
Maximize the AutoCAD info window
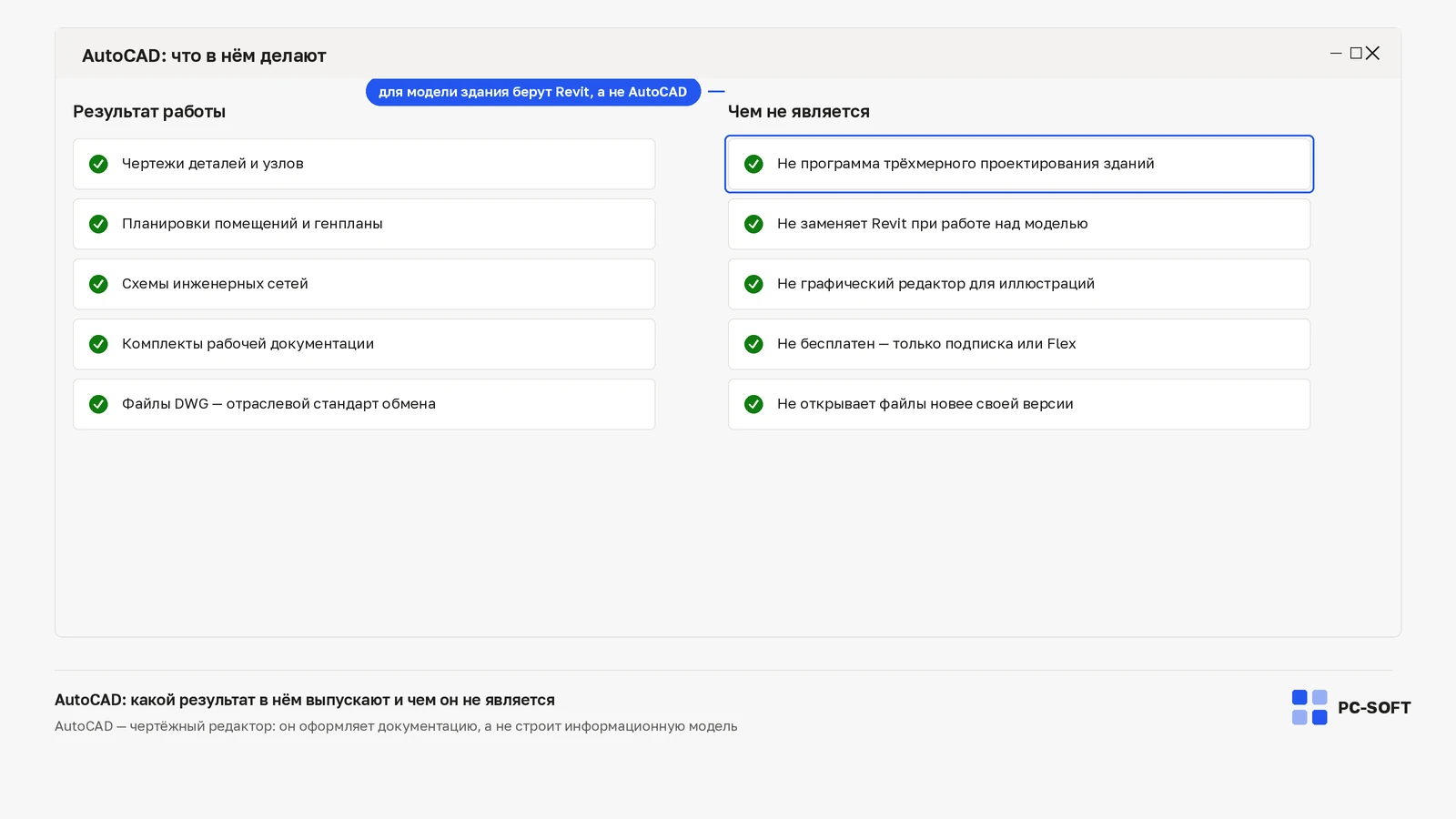coord(1356,54)
